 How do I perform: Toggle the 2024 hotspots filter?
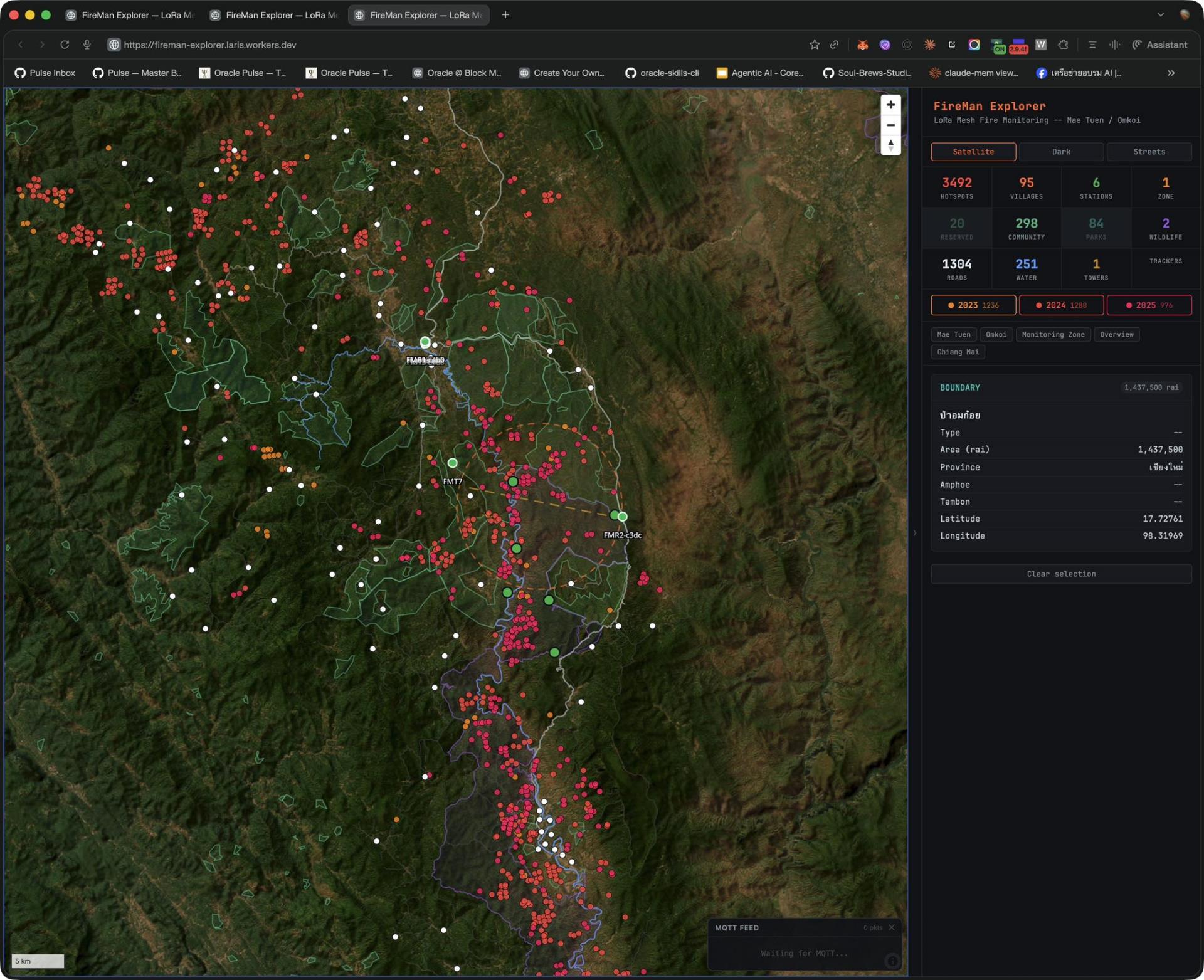[x=1061, y=305]
